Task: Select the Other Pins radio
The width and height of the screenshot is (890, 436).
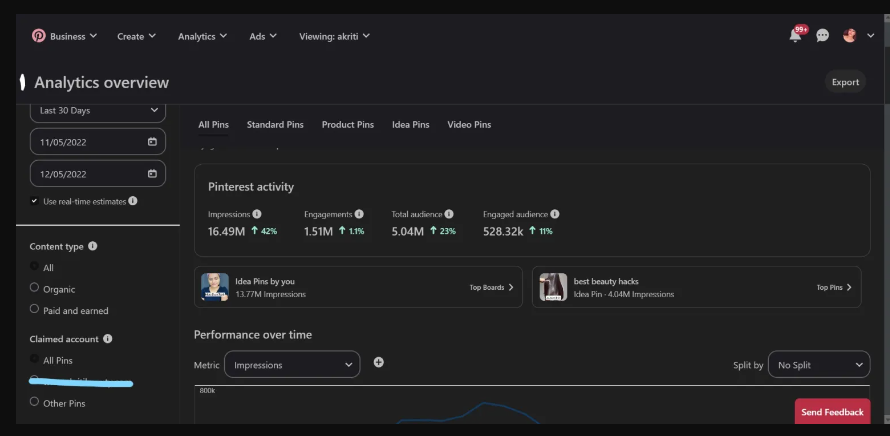Action: (x=35, y=402)
